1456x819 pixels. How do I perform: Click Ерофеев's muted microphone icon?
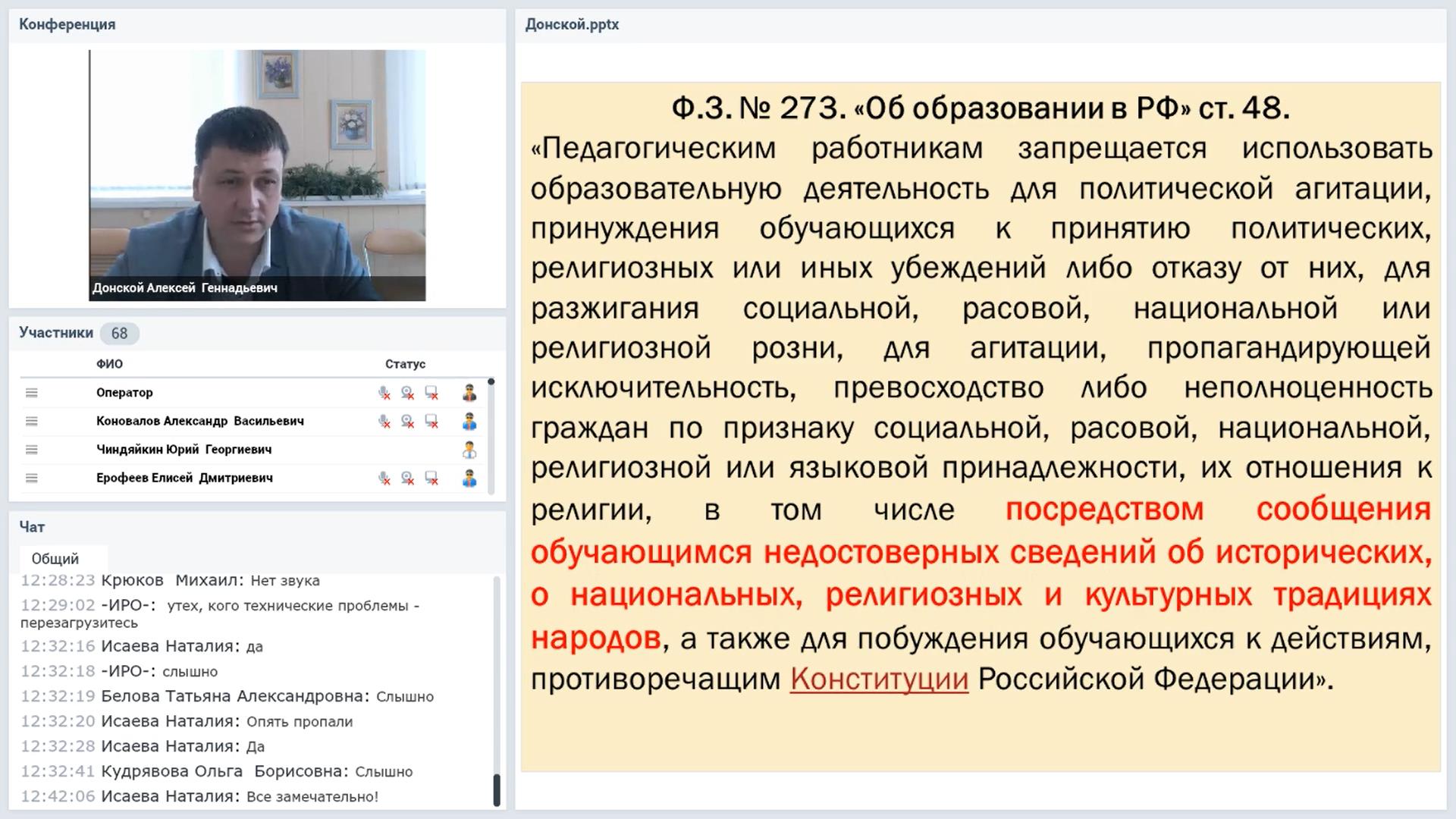coord(384,478)
